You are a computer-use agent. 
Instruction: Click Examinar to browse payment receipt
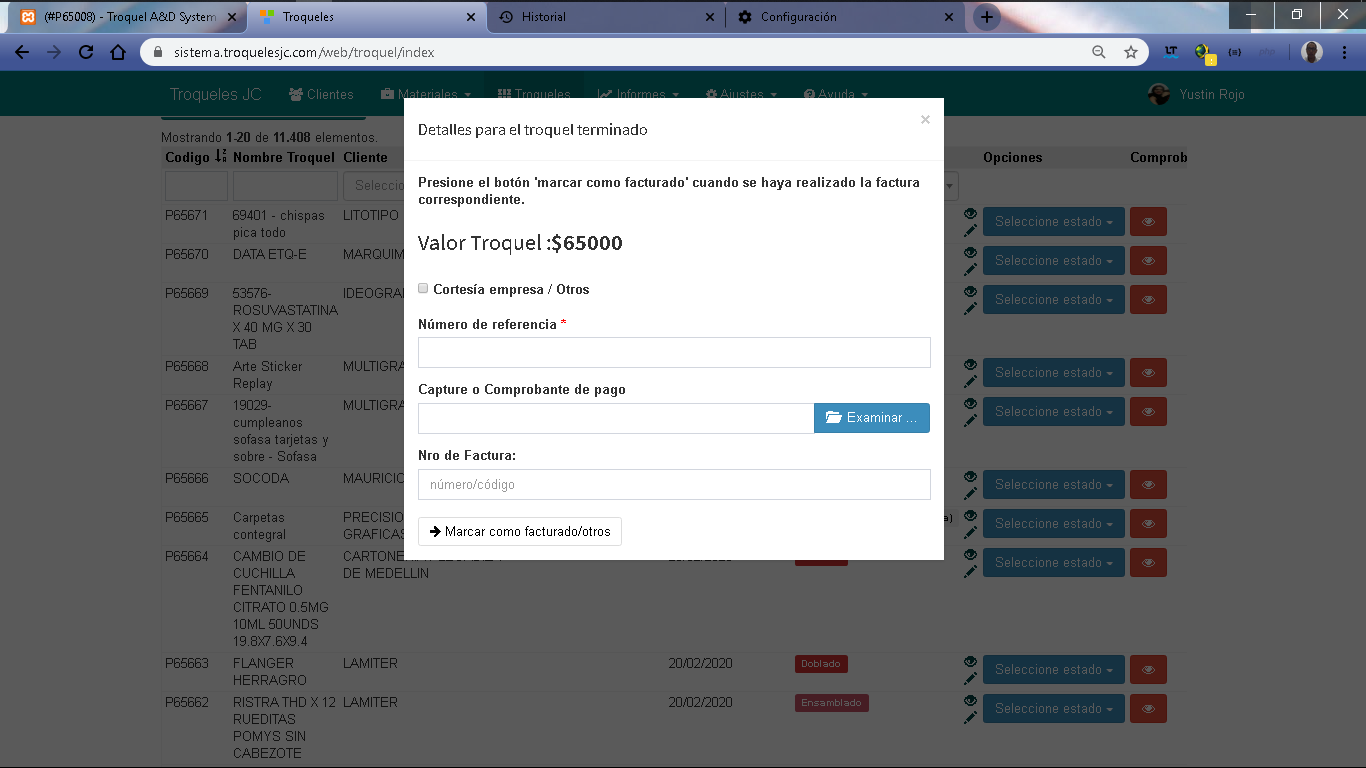(872, 418)
